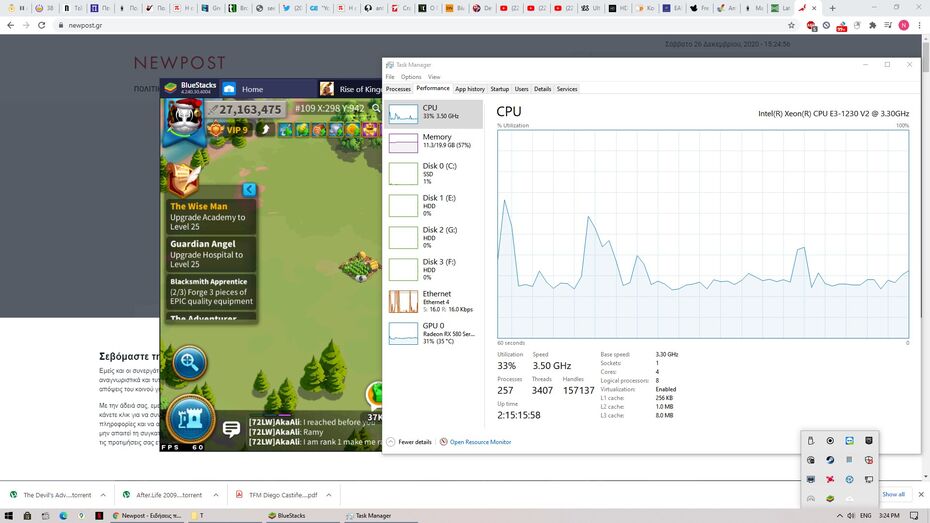Tap the castle return-to-city button
Viewport: 930px width, 523px height.
(x=190, y=419)
